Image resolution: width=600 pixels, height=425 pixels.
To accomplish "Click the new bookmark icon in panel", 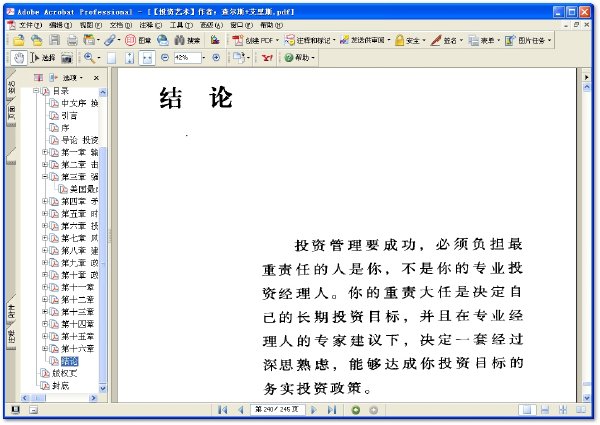I will coord(39,78).
